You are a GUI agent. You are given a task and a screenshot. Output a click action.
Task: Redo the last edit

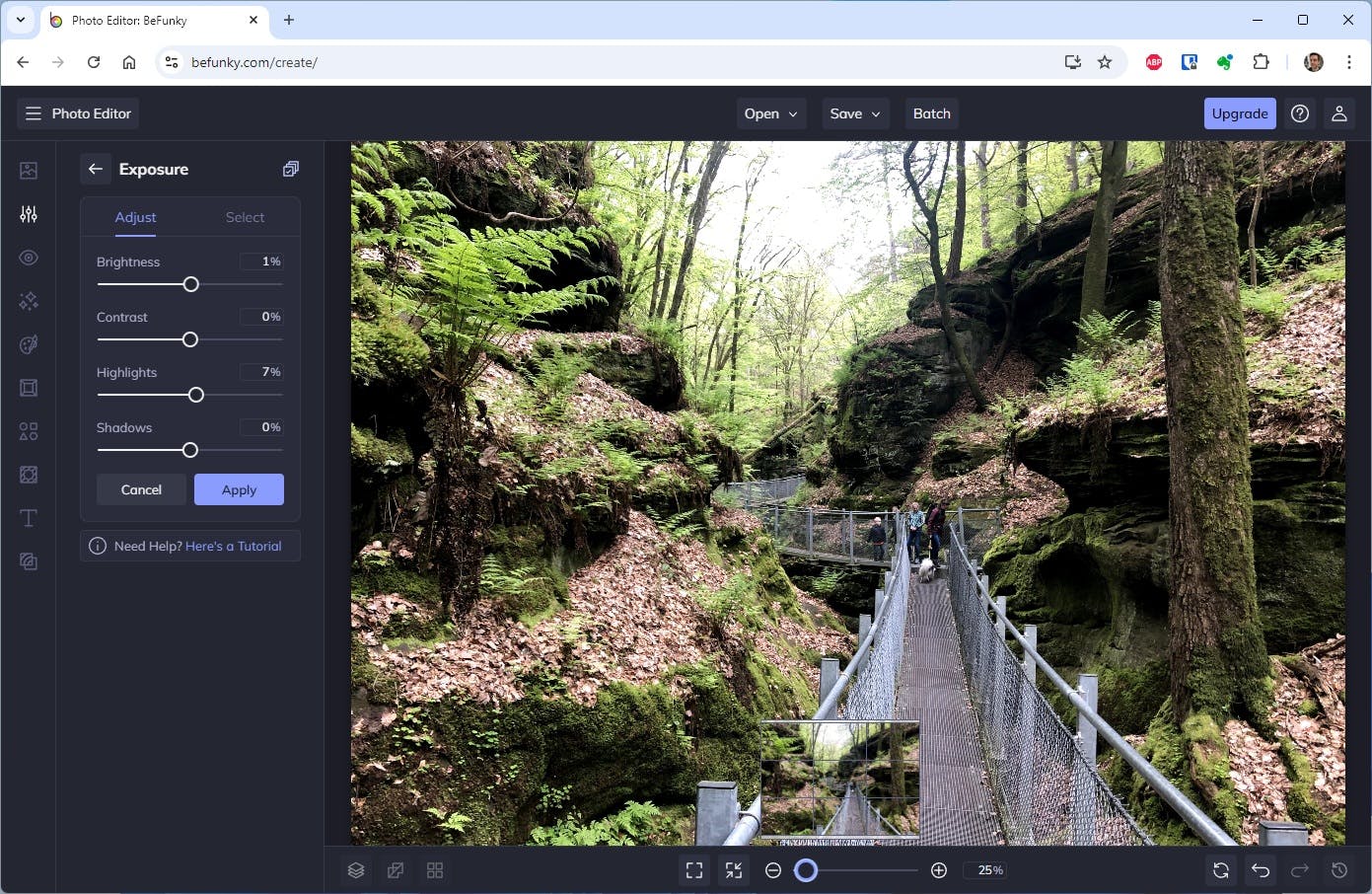click(1300, 870)
